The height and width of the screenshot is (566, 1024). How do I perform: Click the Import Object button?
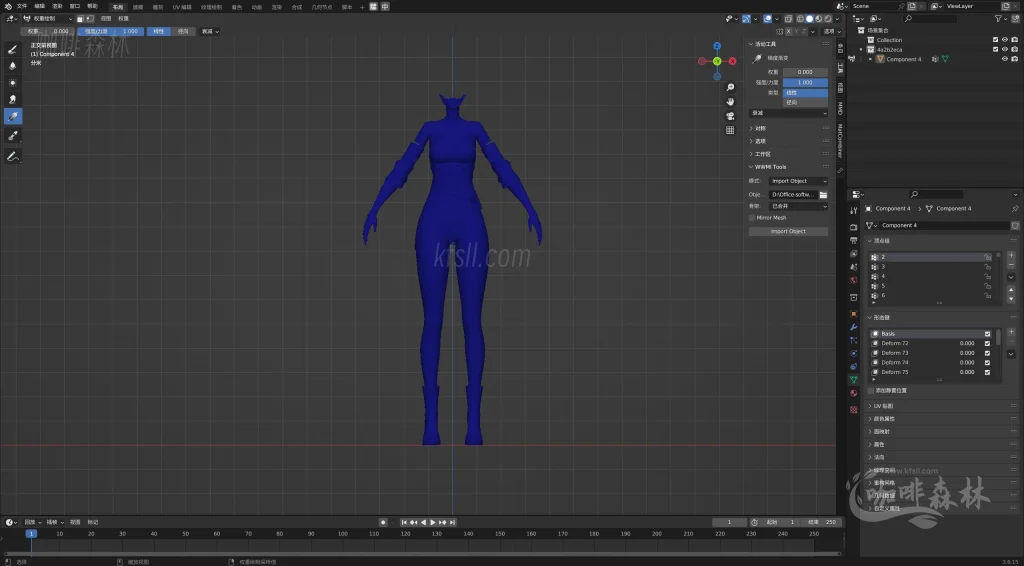click(788, 231)
